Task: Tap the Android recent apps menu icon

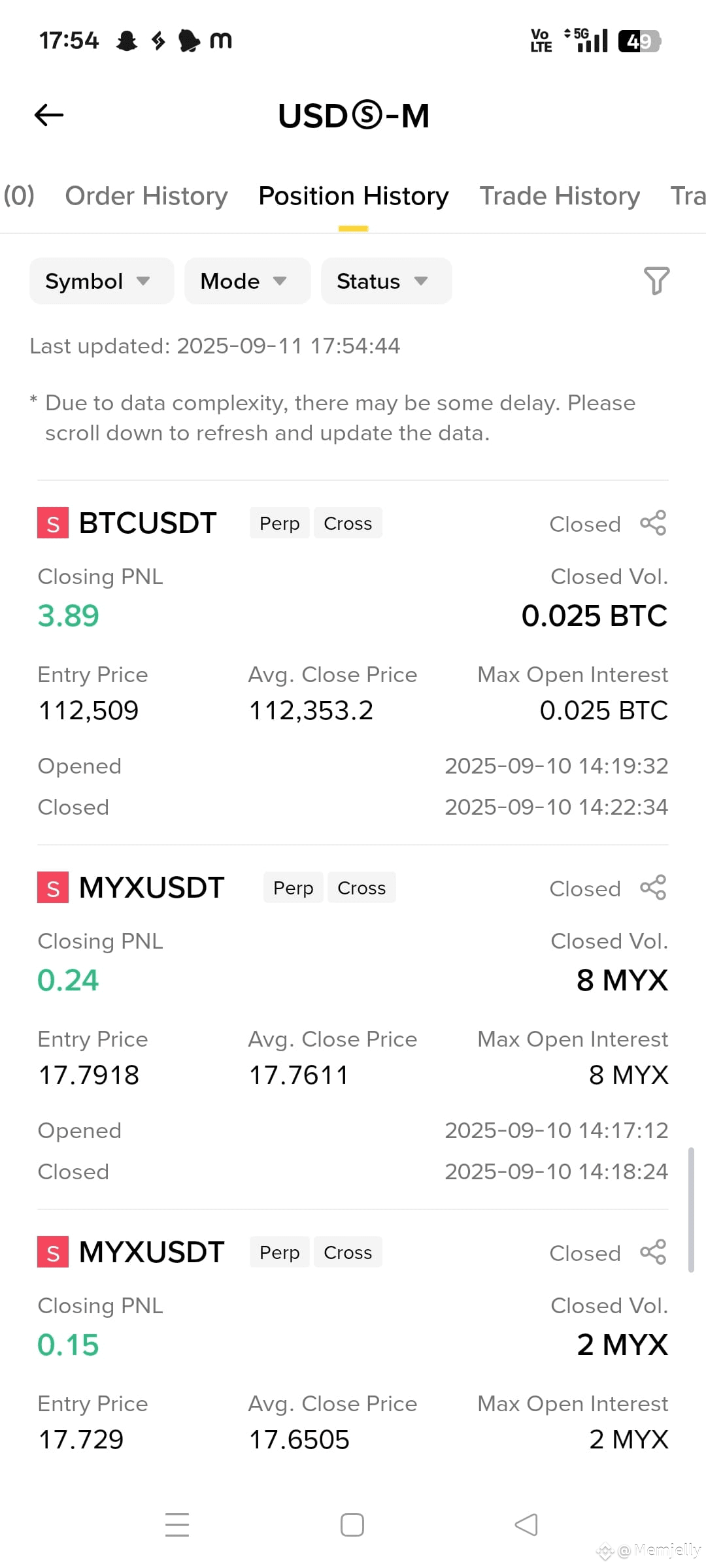Action: (x=177, y=1525)
